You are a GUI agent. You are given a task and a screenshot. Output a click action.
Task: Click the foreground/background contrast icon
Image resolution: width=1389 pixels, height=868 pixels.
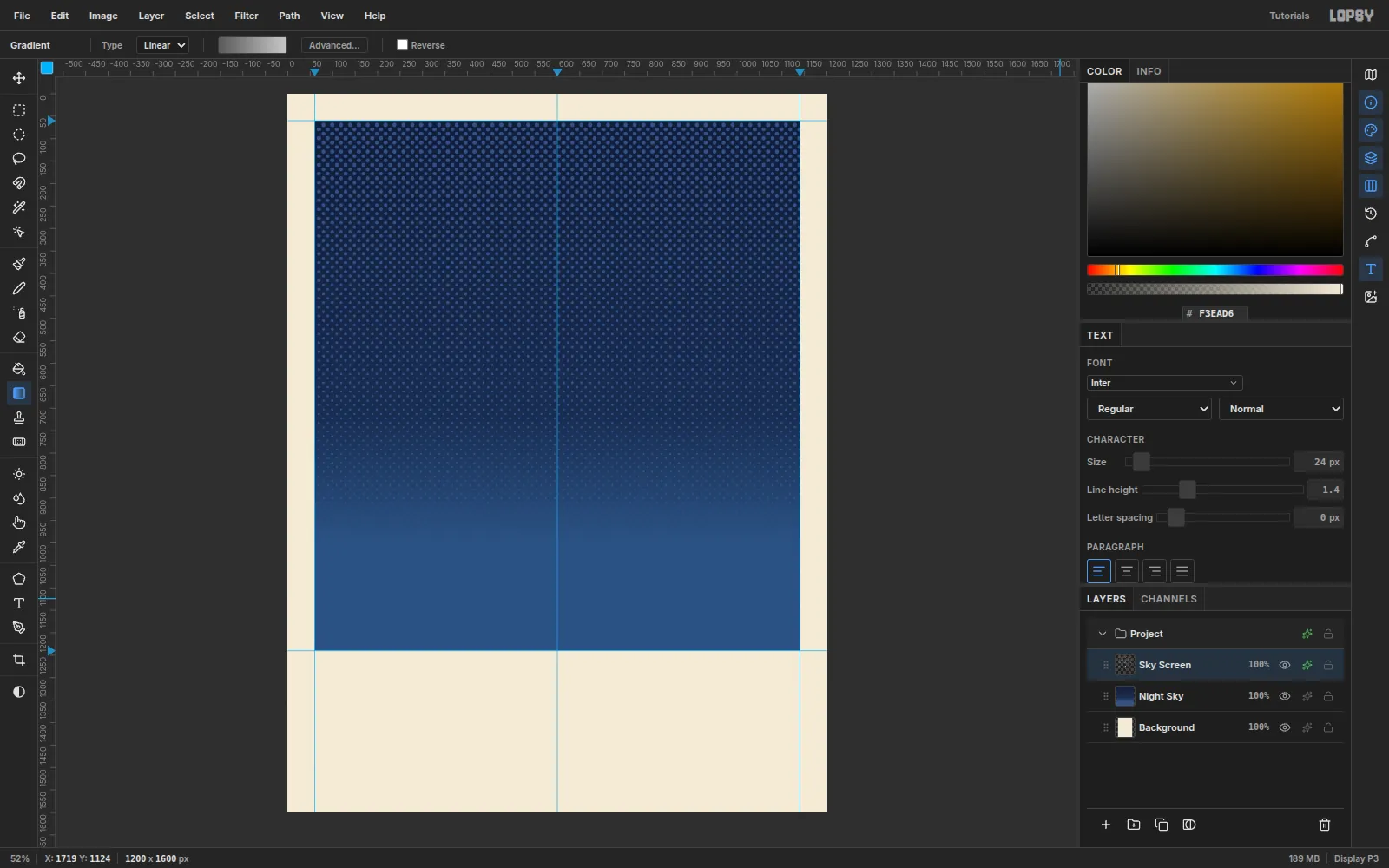[19, 692]
